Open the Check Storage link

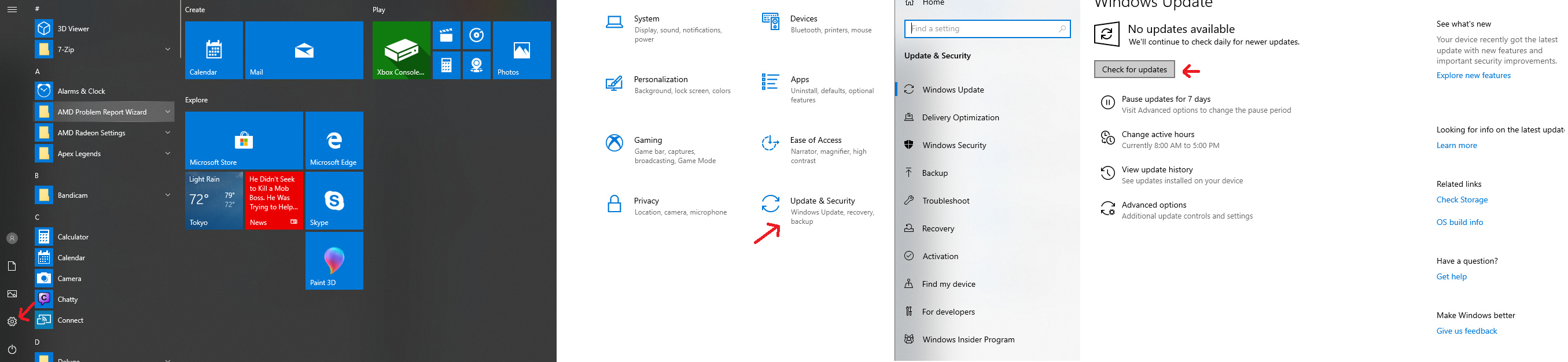[x=1462, y=200]
